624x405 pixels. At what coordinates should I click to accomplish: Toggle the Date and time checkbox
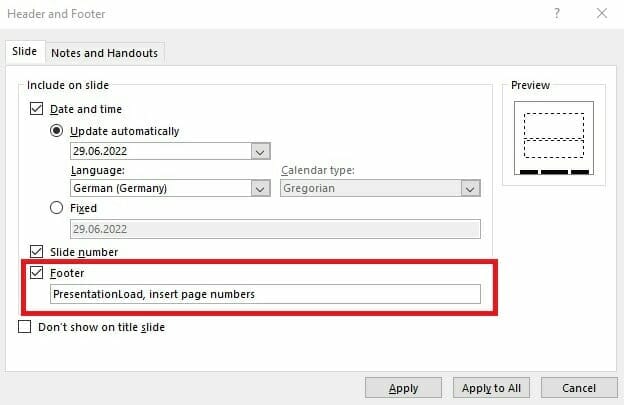[x=38, y=109]
